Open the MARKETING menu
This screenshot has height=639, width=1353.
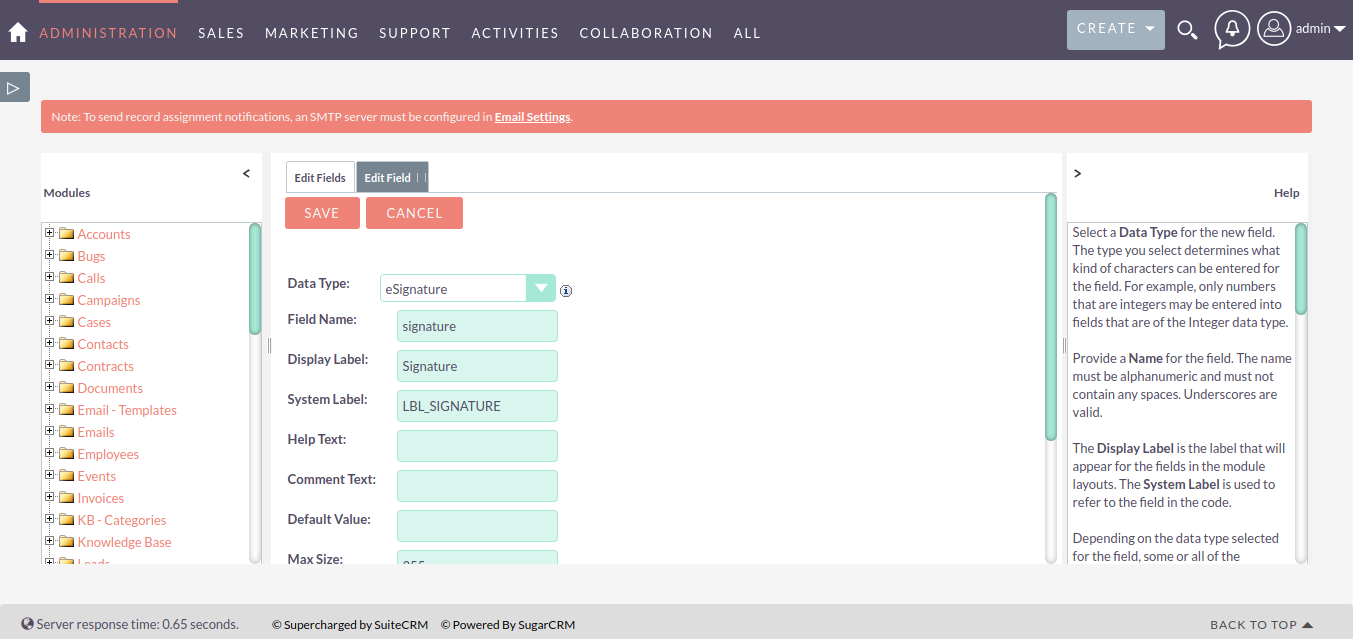(311, 32)
